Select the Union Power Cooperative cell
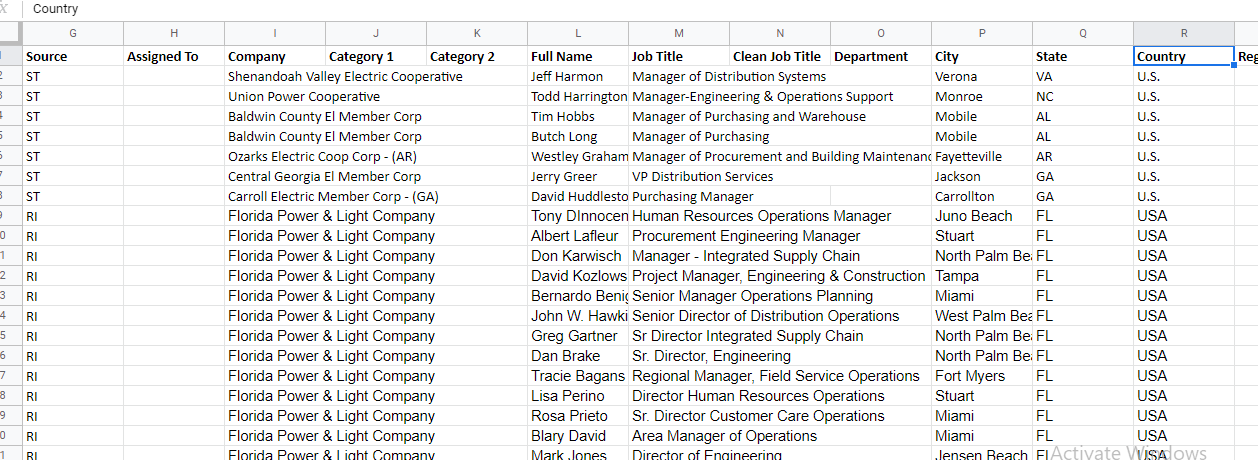 304,96
